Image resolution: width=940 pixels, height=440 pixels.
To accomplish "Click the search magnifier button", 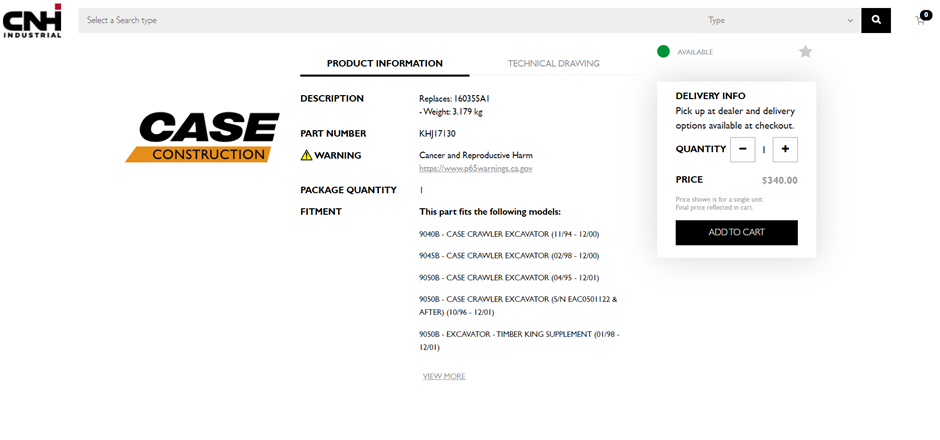I will coord(876,20).
